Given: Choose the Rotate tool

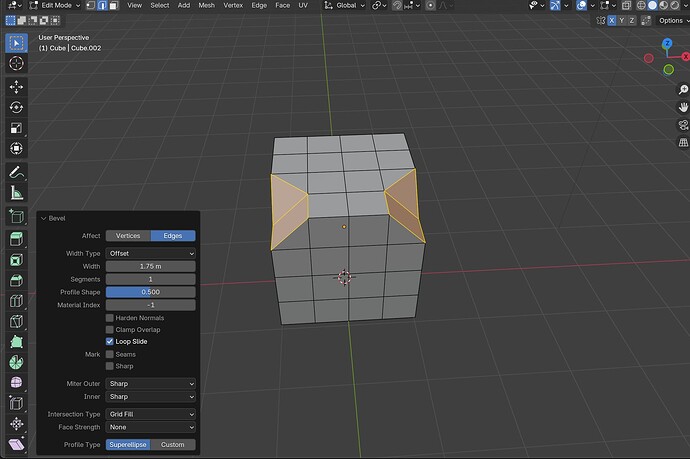Looking at the screenshot, I should coord(16,107).
